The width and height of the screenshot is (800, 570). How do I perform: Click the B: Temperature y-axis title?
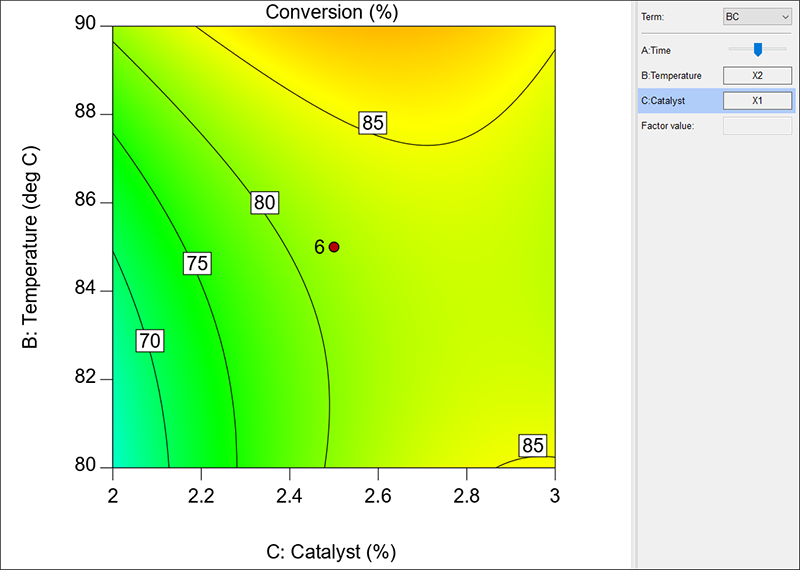pos(29,246)
